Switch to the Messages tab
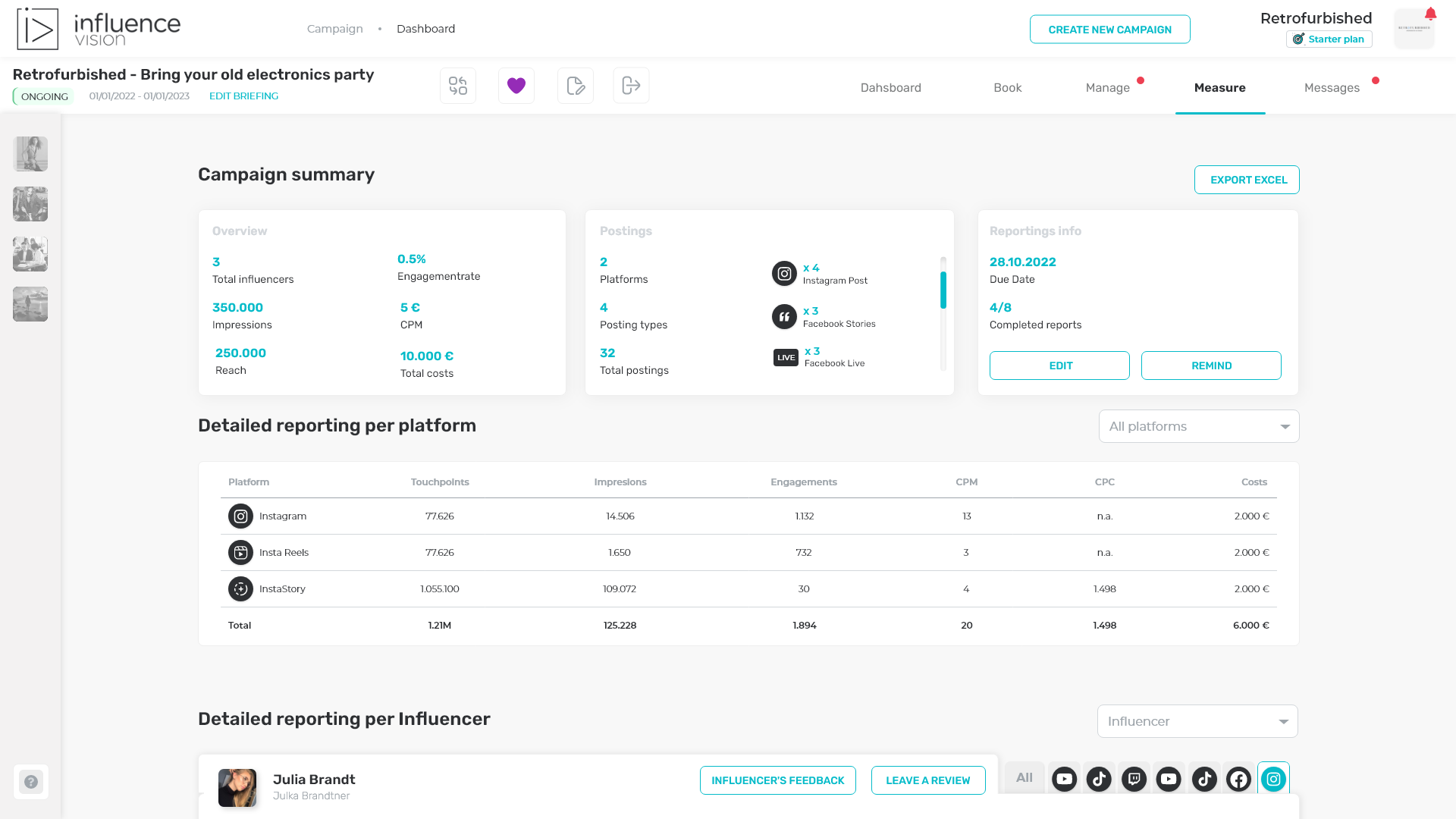Screen dimensions: 1456x819 coord(1332,88)
